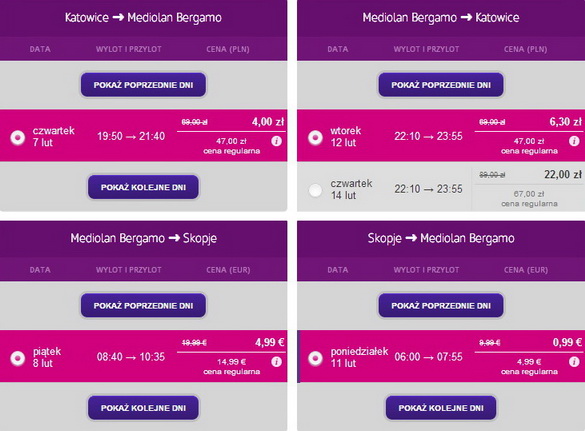Screen dimensions: 585x431
Task: Choose the 22,00 zł fare on 14 lut
Action: coord(563,174)
